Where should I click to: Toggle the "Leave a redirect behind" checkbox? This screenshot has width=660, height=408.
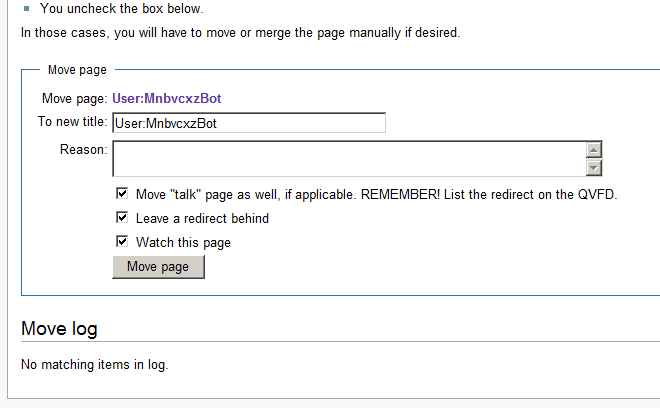(122, 218)
